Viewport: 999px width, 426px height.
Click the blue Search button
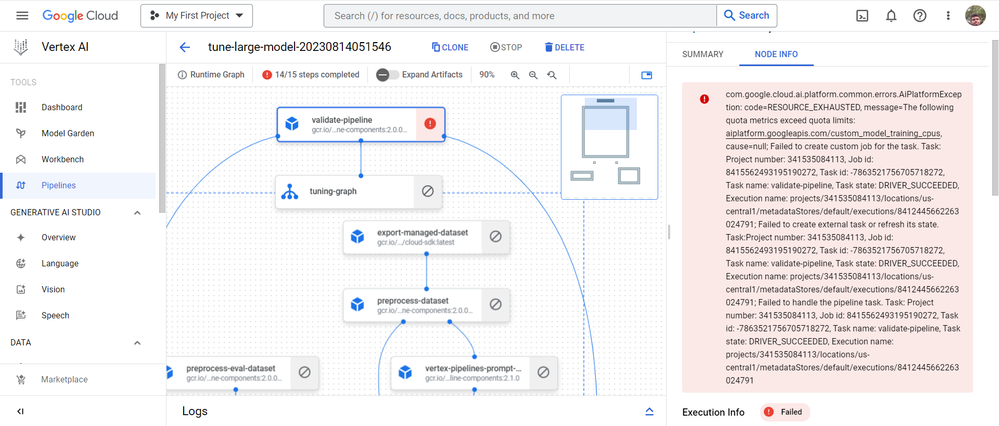pos(747,16)
